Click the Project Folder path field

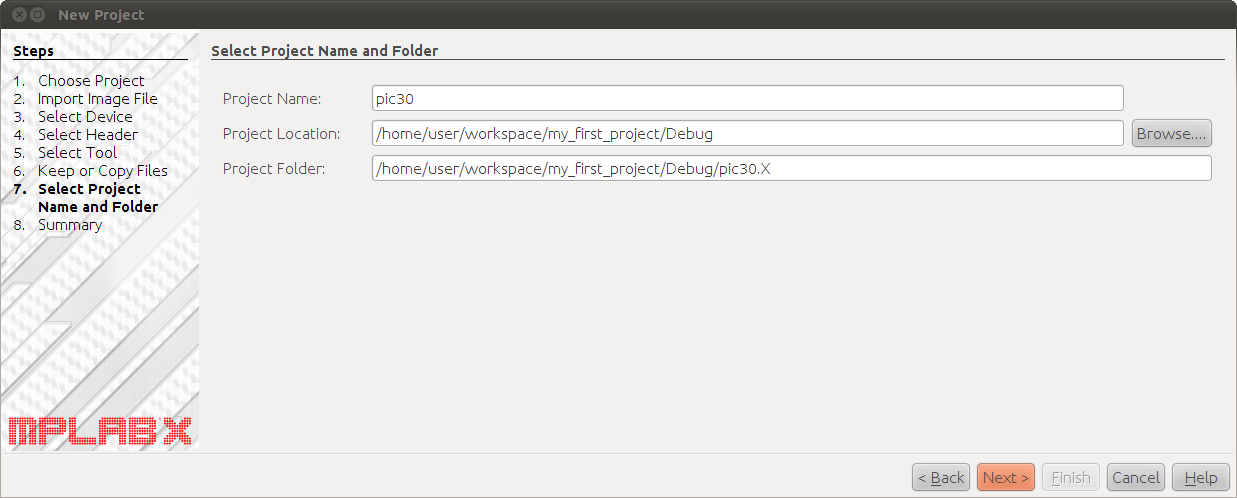791,168
